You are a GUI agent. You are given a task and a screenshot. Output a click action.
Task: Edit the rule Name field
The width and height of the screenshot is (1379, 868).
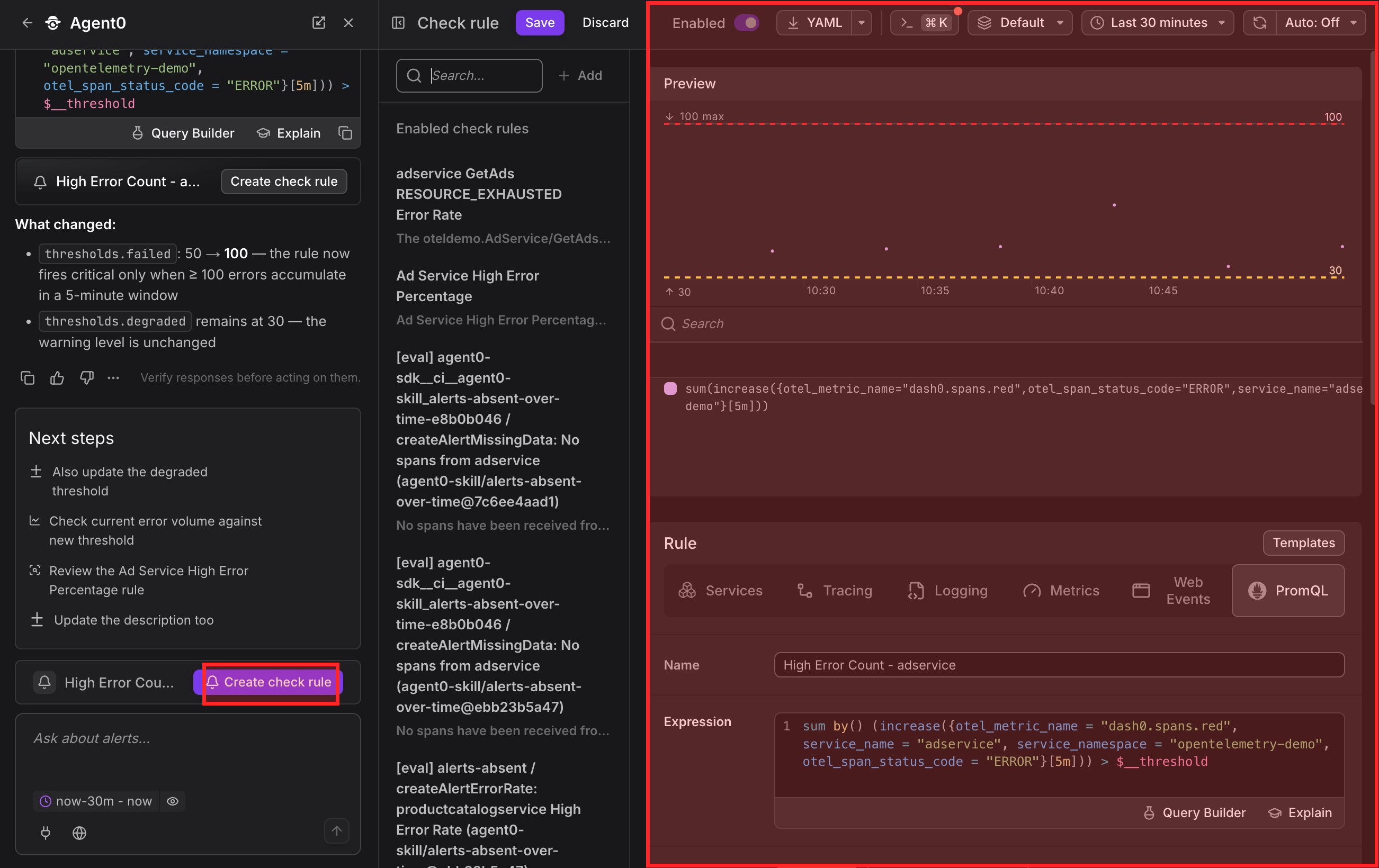(1059, 665)
